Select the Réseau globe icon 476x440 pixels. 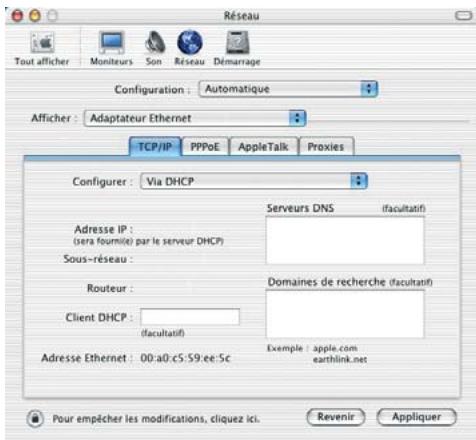tap(190, 42)
